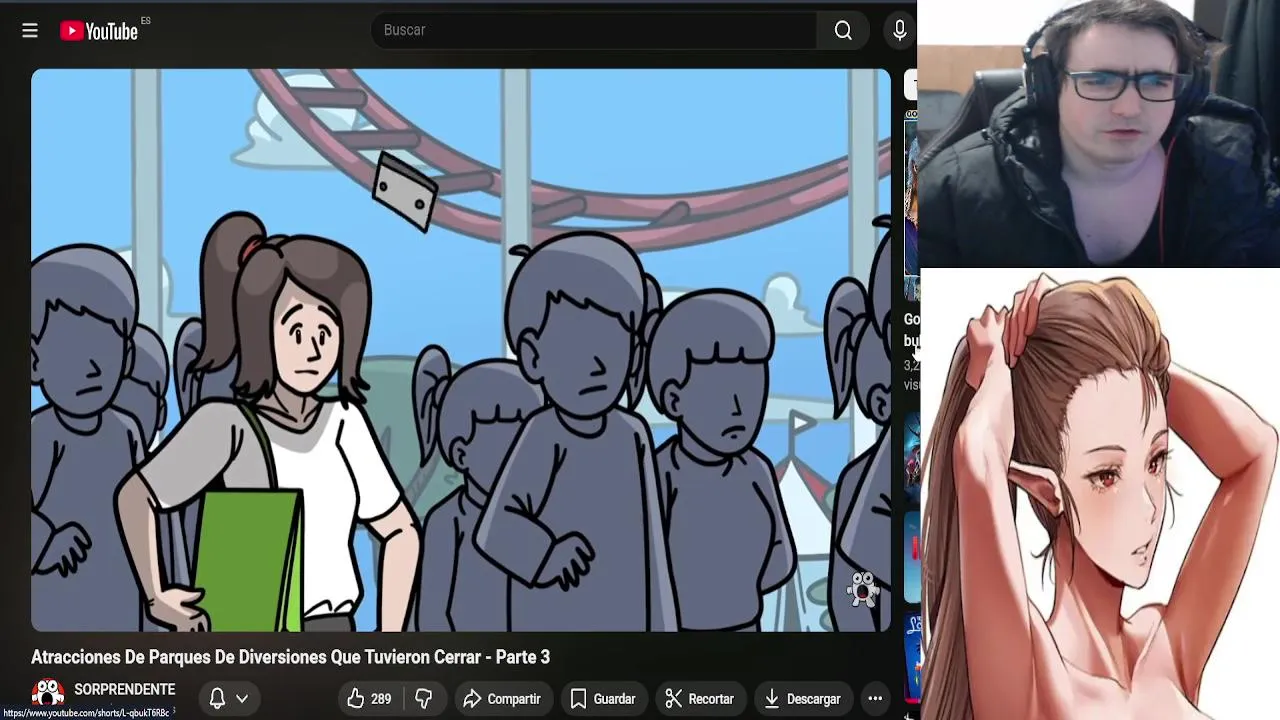
Task: Click the streamer webcam overlay
Action: coord(1098,134)
